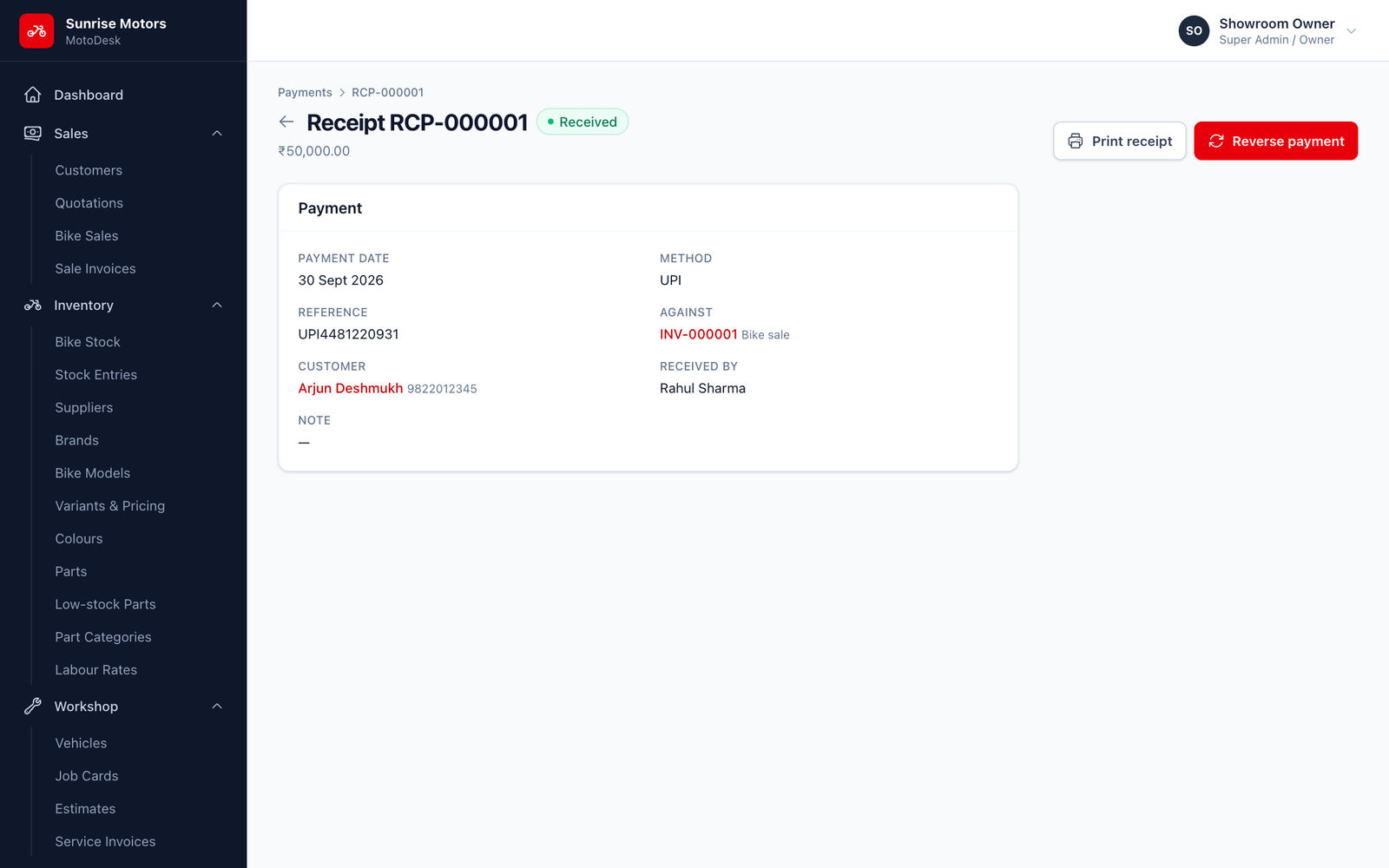Navigate to Bike Stock
The width and height of the screenshot is (1389, 868).
pyautogui.click(x=88, y=342)
